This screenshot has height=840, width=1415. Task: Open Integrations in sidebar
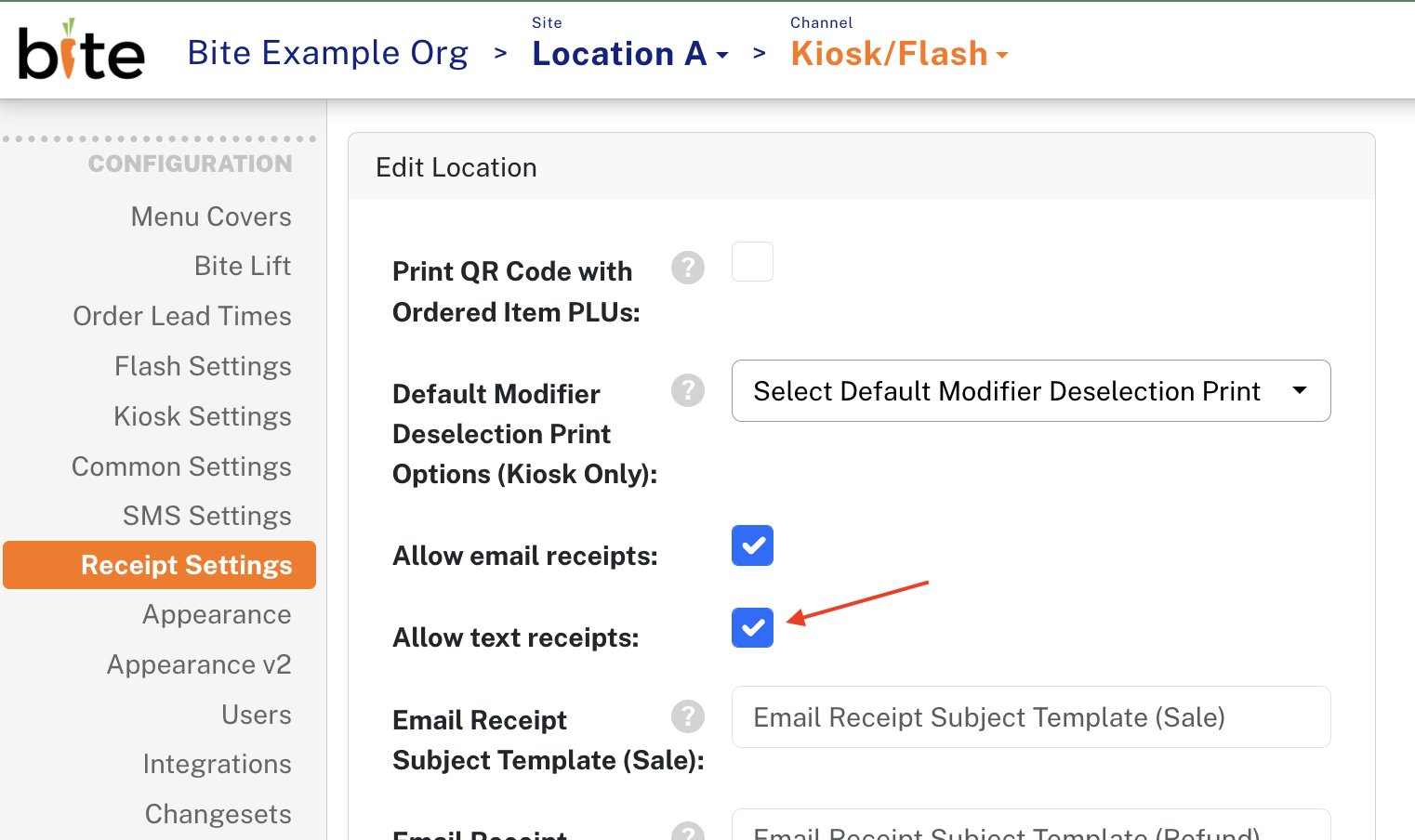point(218,764)
